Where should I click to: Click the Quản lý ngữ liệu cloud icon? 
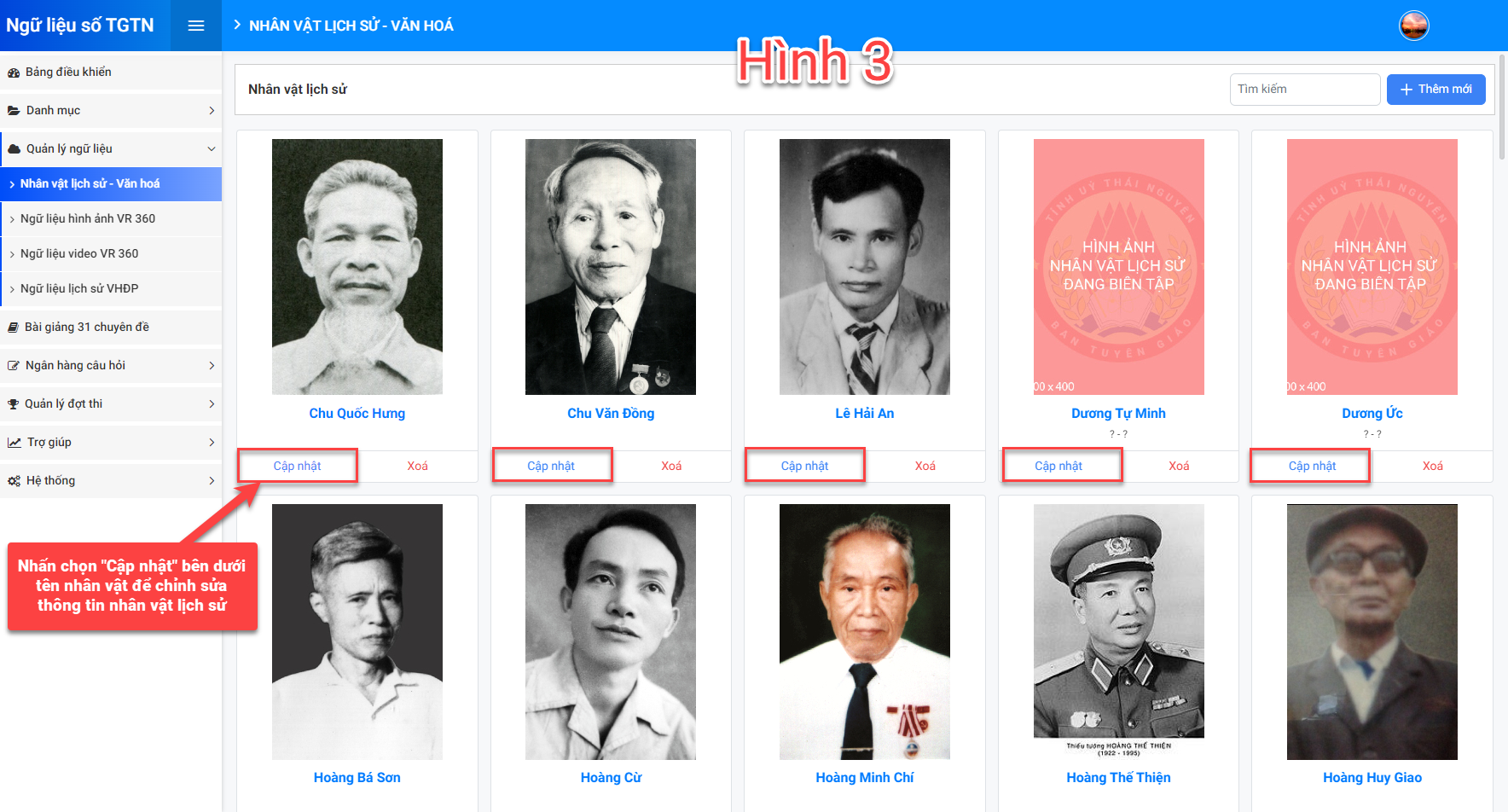pos(14,149)
